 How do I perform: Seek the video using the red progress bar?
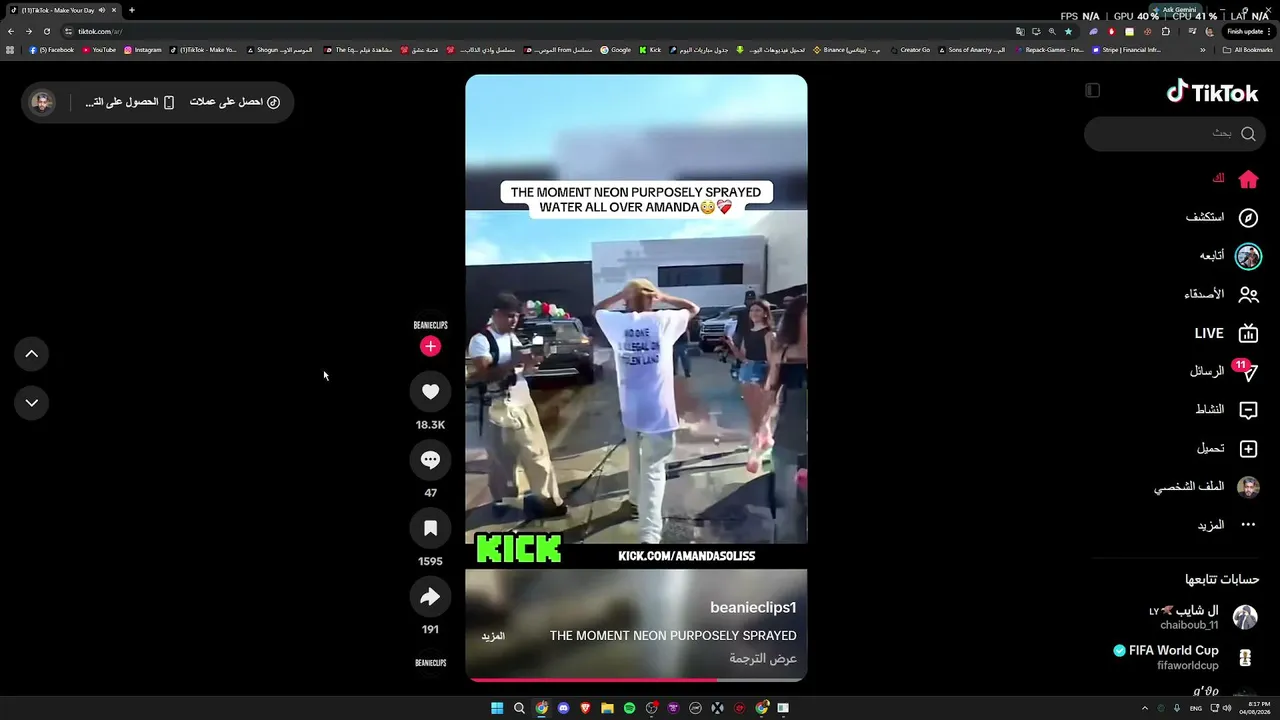[636, 680]
